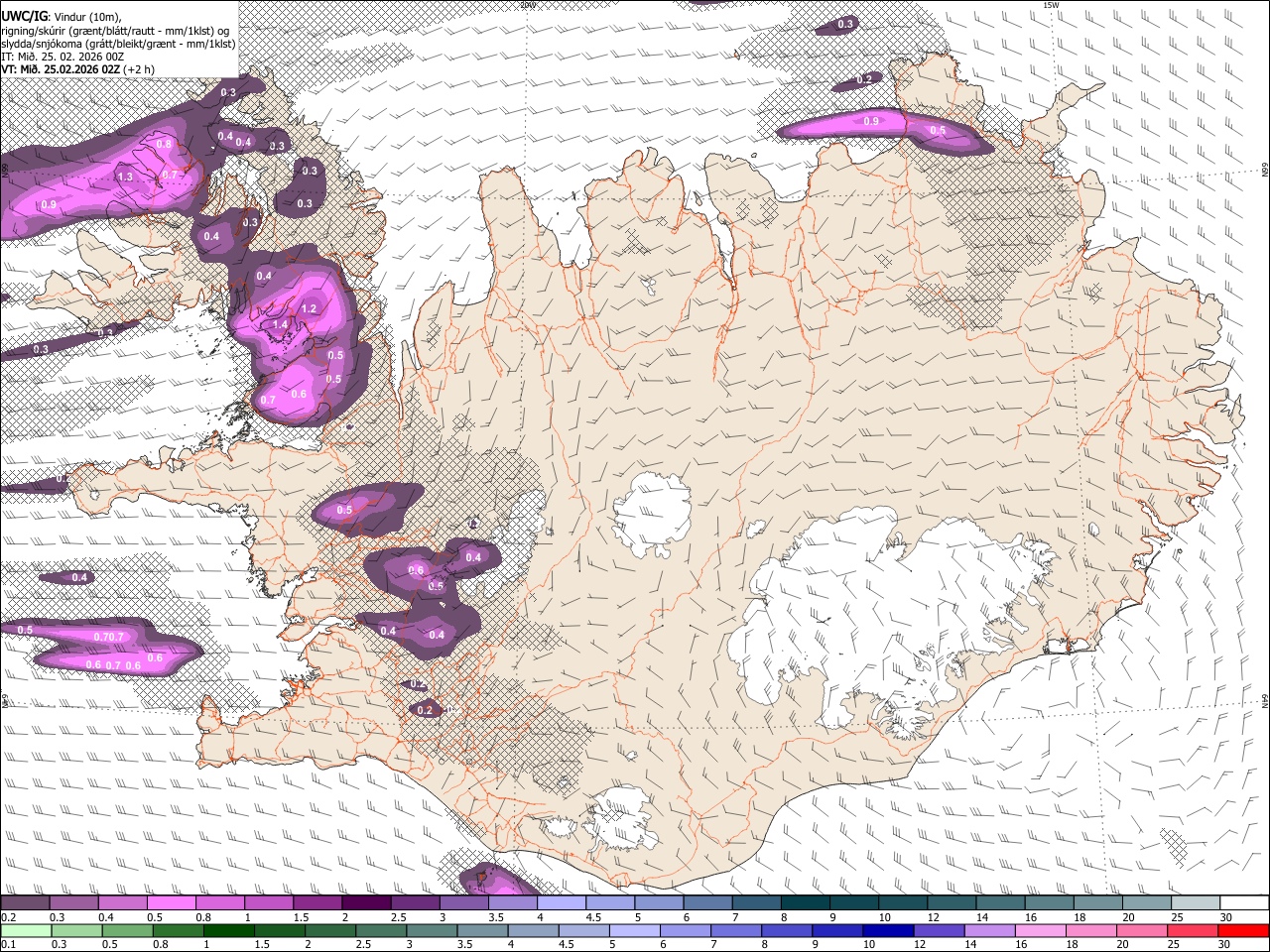Click the dark purple 0.2 swatch in upper legend

[25, 903]
